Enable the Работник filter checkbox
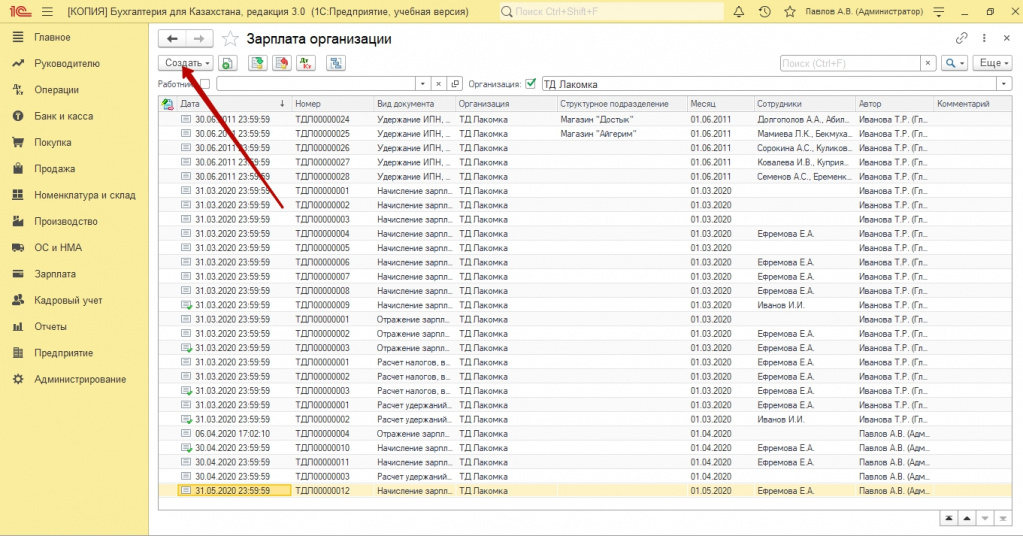1023x536 pixels. [205, 83]
